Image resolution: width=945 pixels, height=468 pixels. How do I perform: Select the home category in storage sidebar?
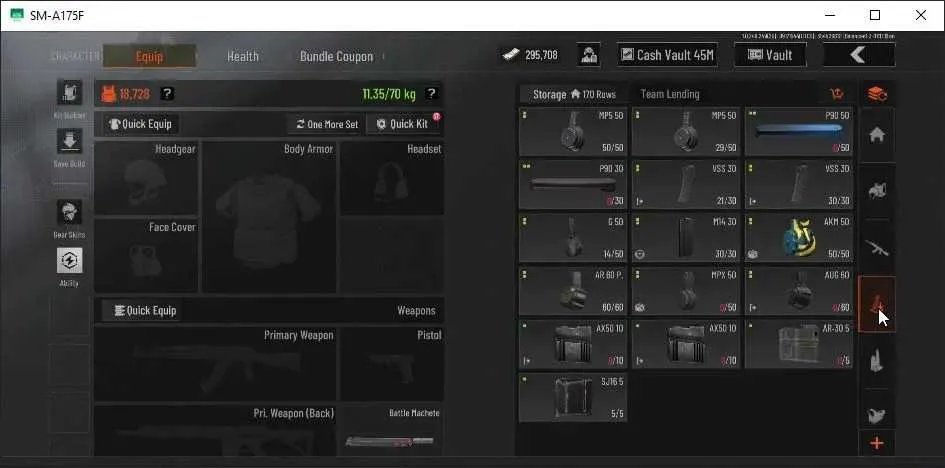coord(877,135)
